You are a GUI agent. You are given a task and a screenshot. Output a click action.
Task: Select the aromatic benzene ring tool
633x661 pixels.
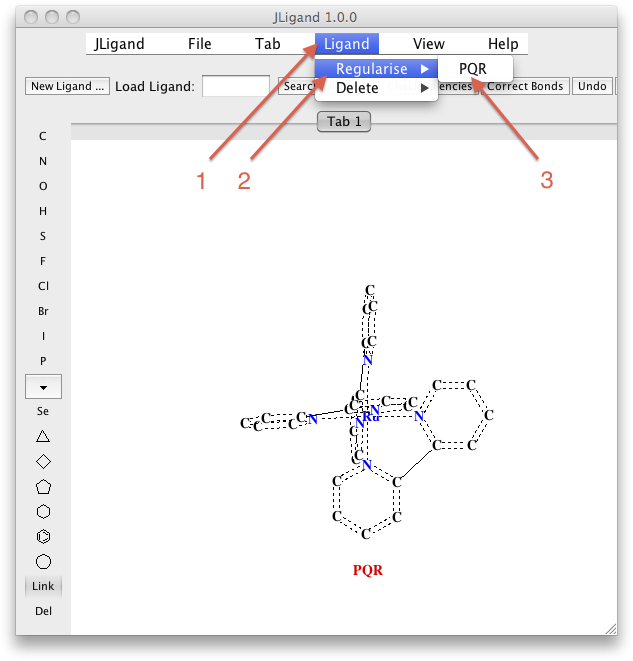point(43,537)
